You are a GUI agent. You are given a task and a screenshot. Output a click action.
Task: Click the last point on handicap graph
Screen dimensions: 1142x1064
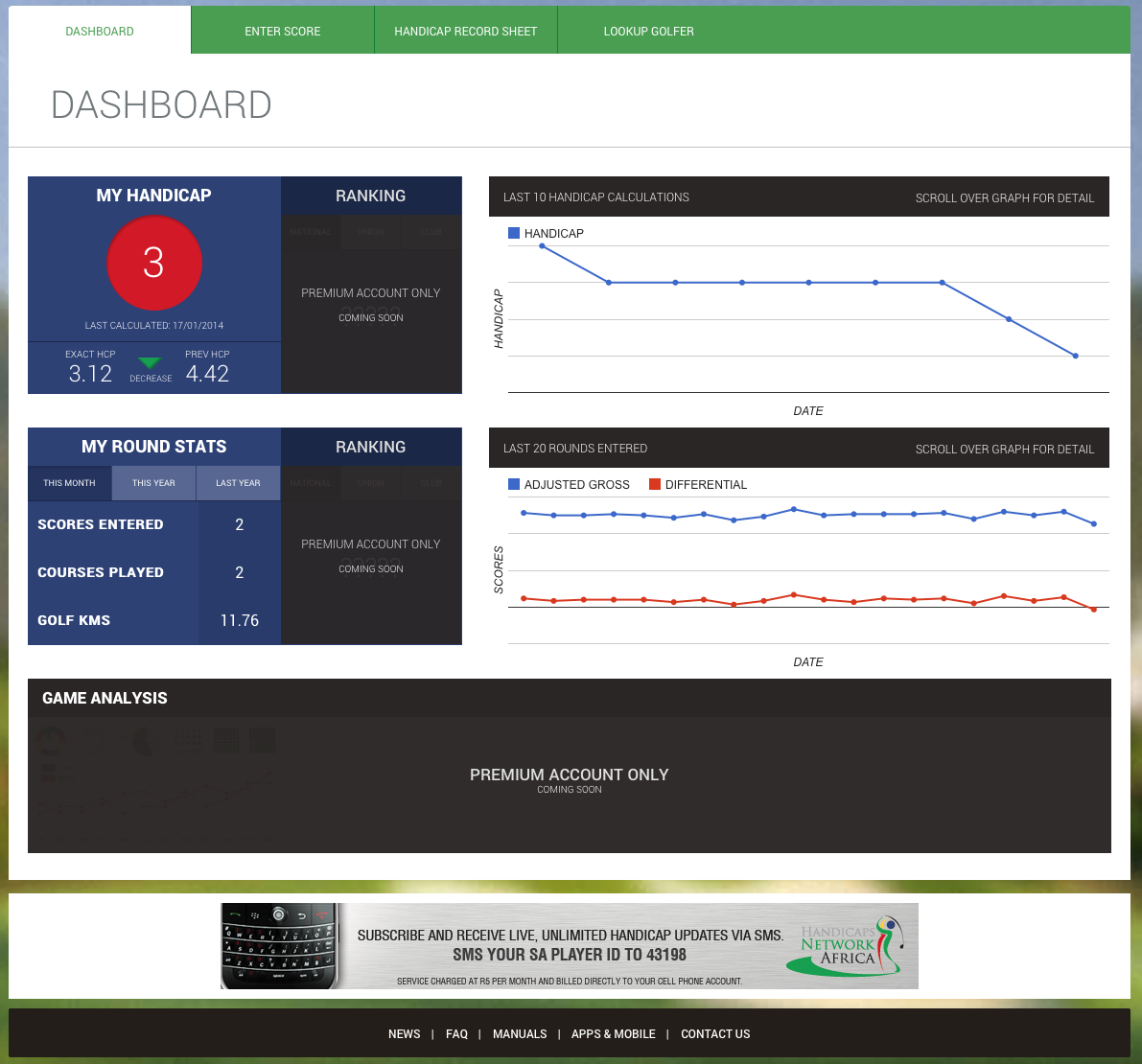(x=1075, y=356)
